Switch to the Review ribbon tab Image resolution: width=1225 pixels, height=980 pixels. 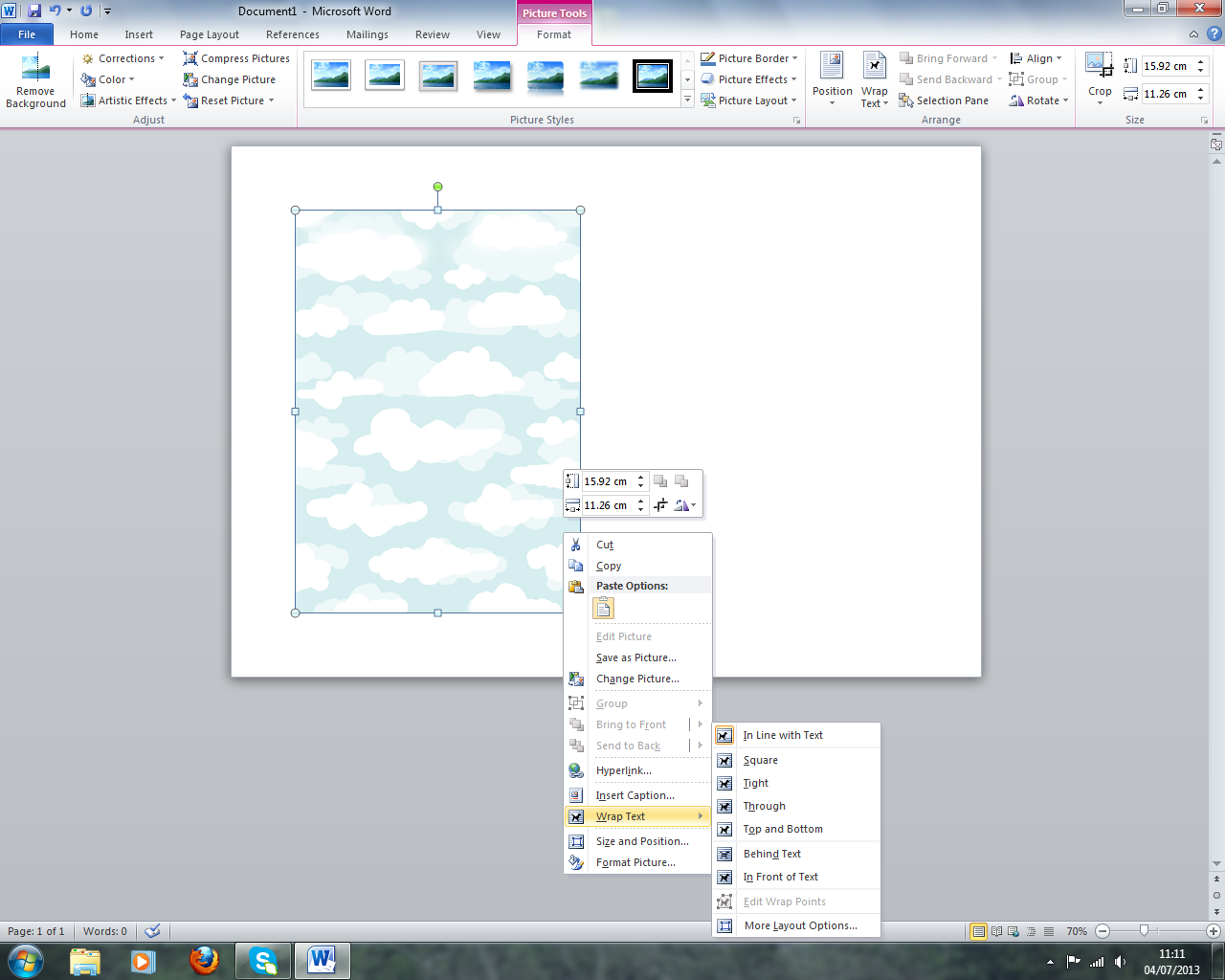point(432,34)
